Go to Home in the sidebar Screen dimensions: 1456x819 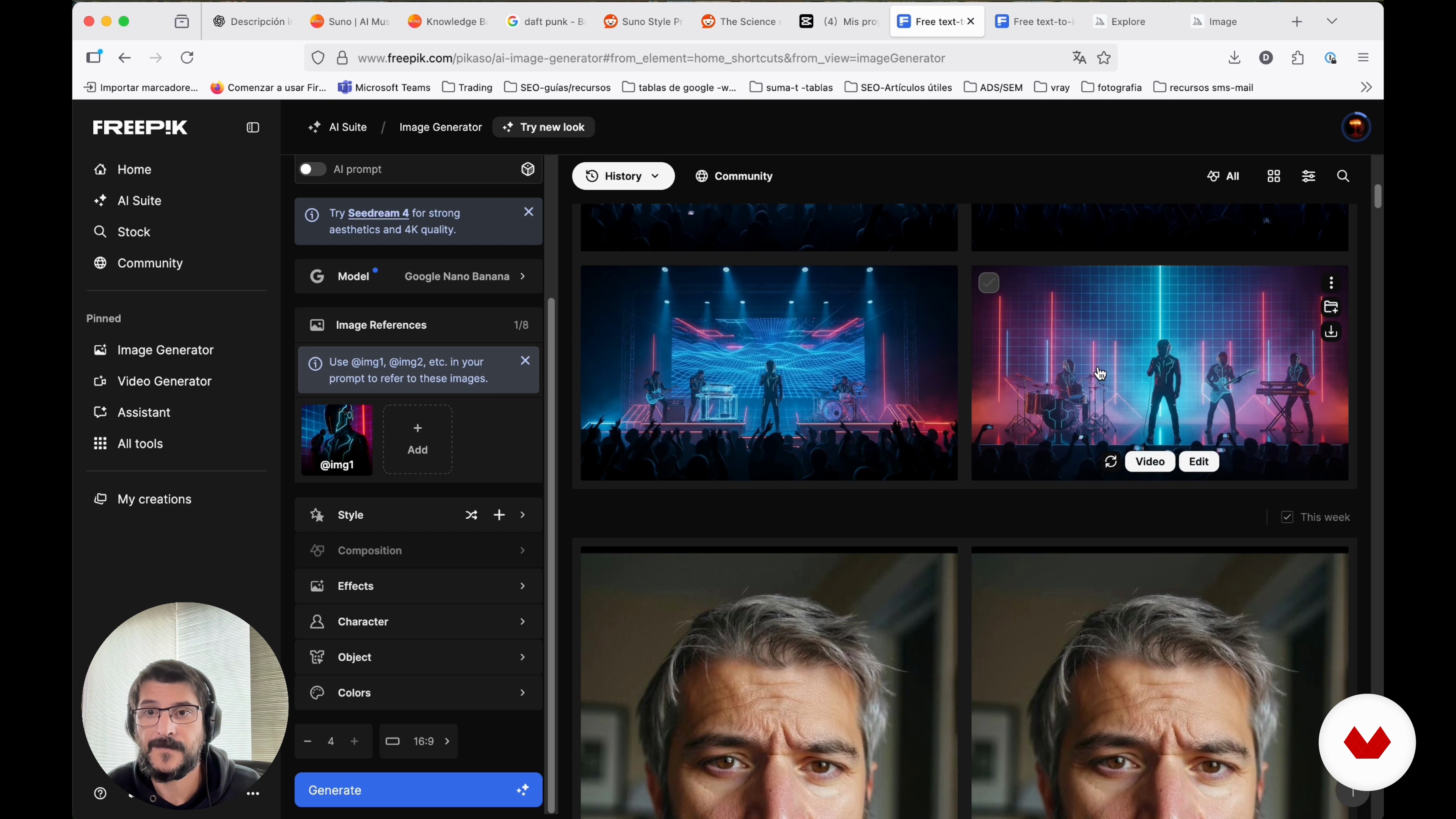134,169
